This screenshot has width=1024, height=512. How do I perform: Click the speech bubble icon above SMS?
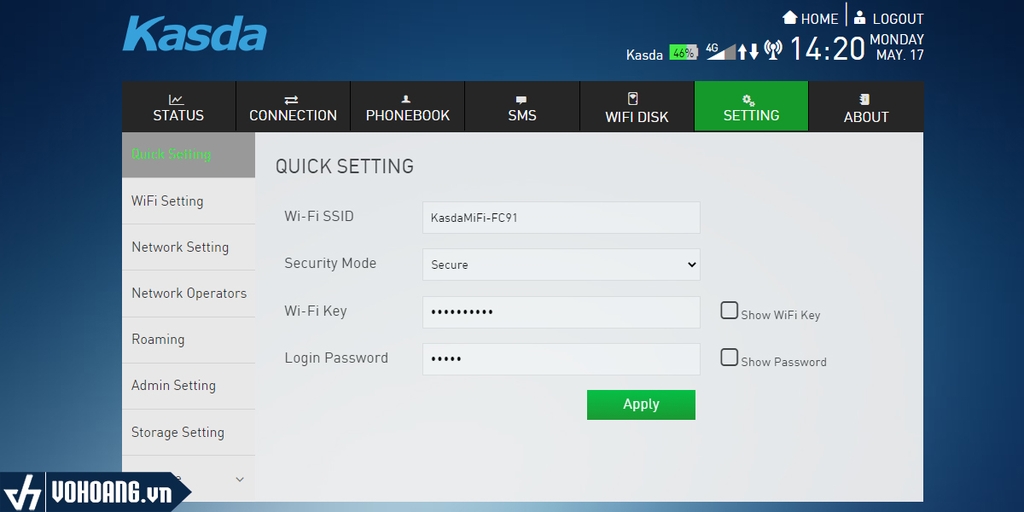click(520, 101)
